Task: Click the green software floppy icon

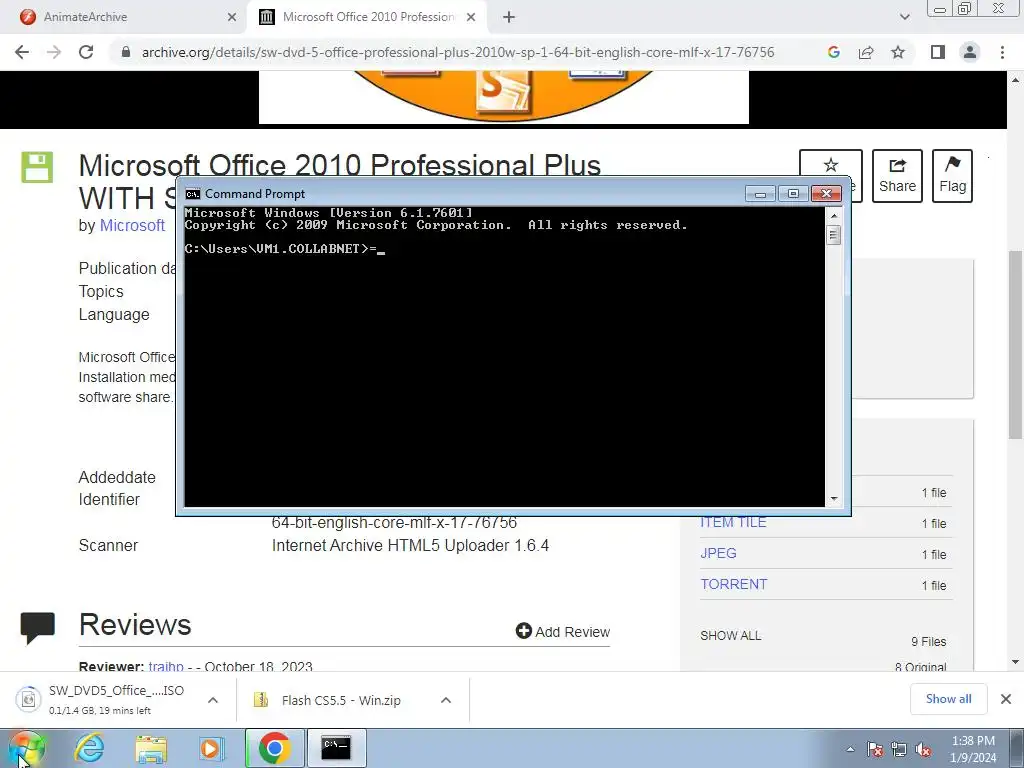Action: pos(37,167)
